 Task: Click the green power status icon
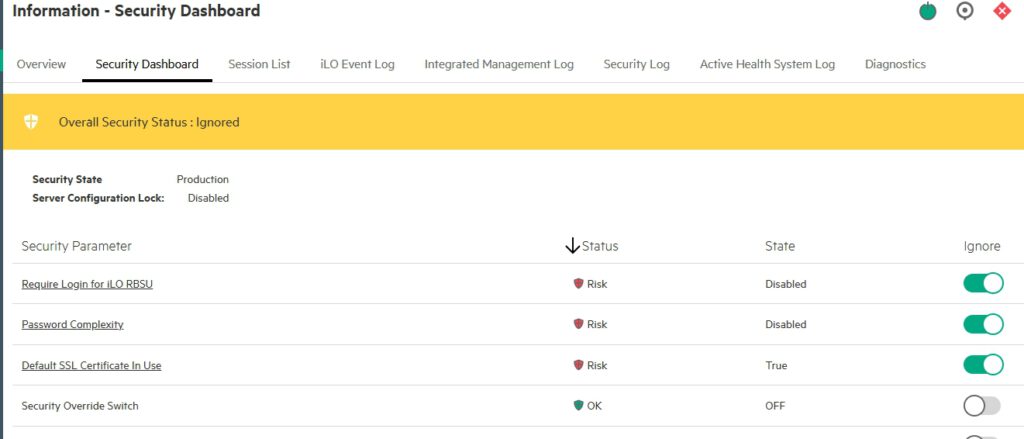(x=928, y=12)
